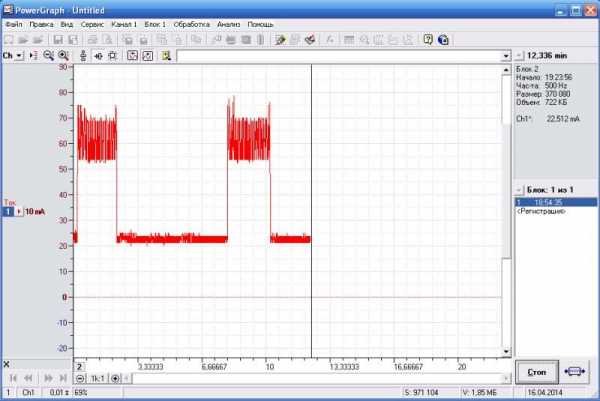Screen dimensions: 600x401
Task: Open the Обработка menu
Action: click(x=191, y=22)
